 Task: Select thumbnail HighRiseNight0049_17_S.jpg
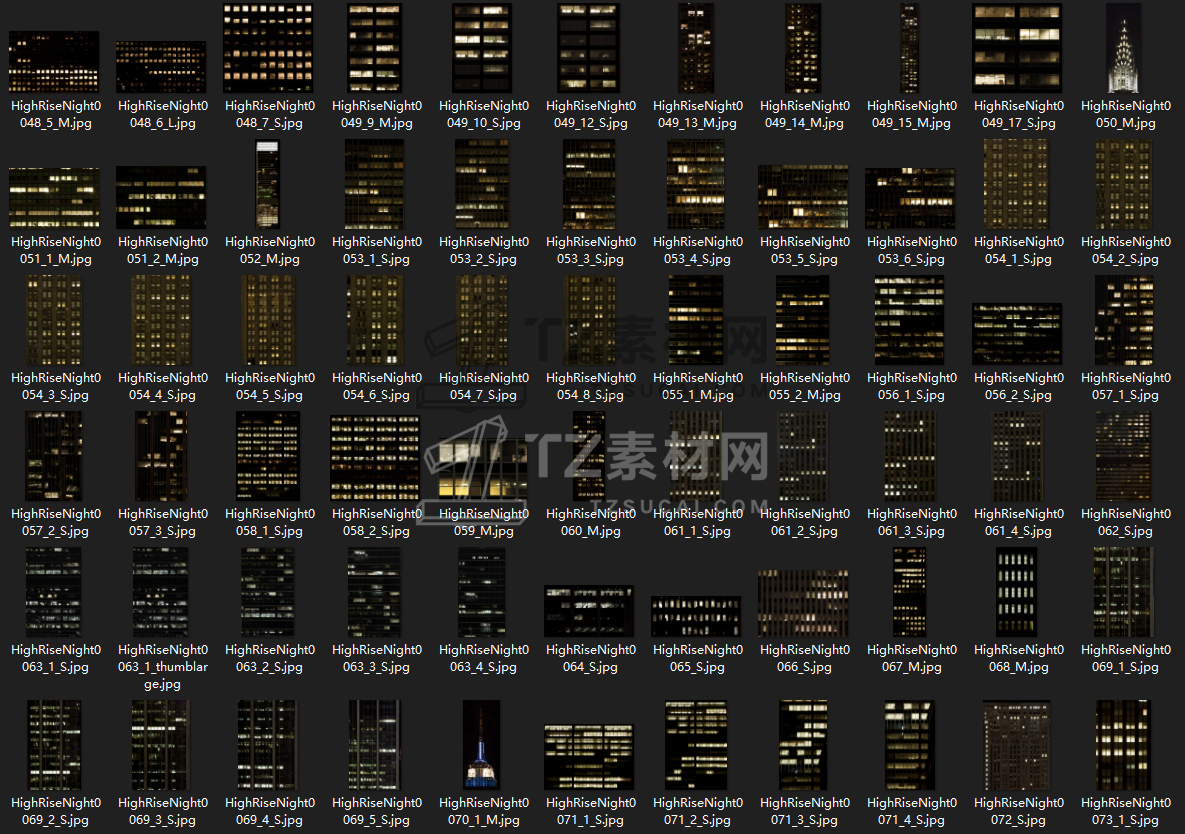coord(1017,48)
